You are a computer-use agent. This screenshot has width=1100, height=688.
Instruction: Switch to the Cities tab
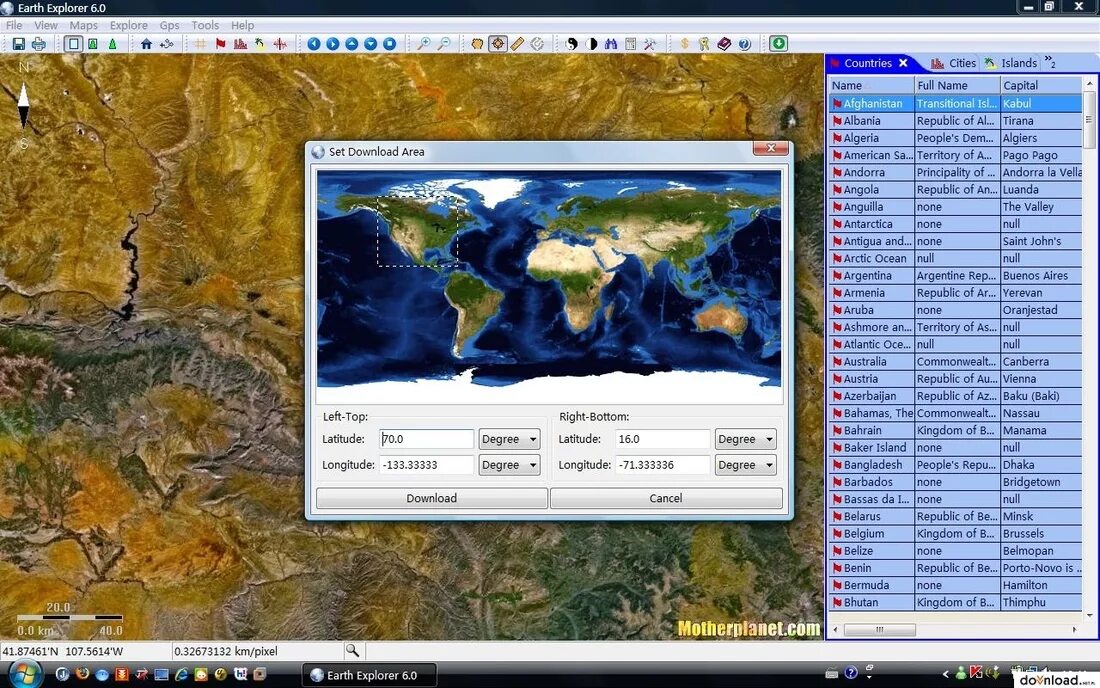pyautogui.click(x=953, y=63)
